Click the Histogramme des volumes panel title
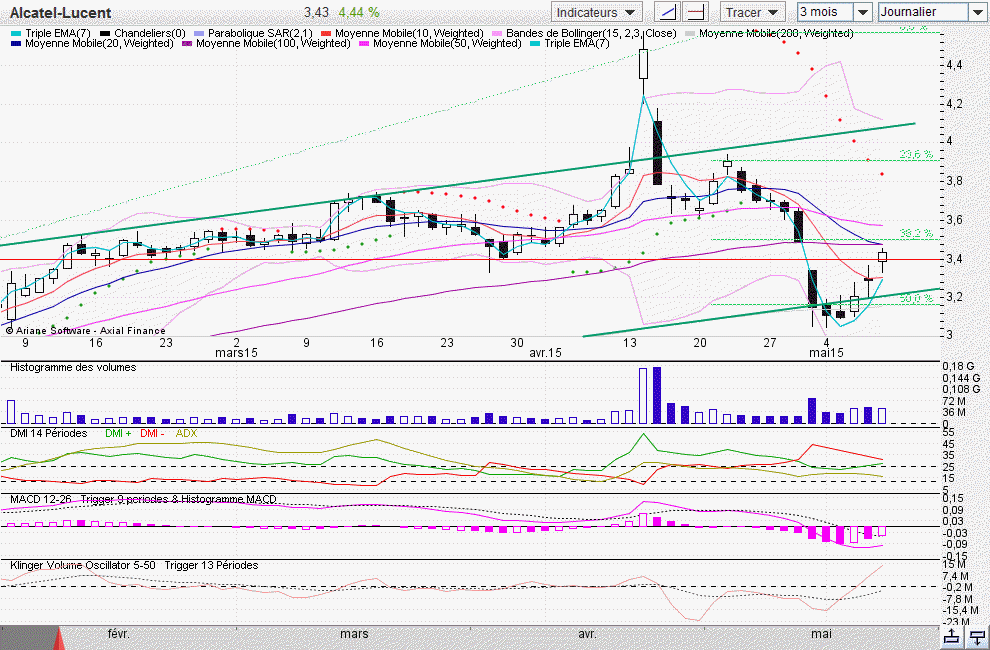Viewport: 990px width, 650px height. pyautogui.click(x=73, y=367)
